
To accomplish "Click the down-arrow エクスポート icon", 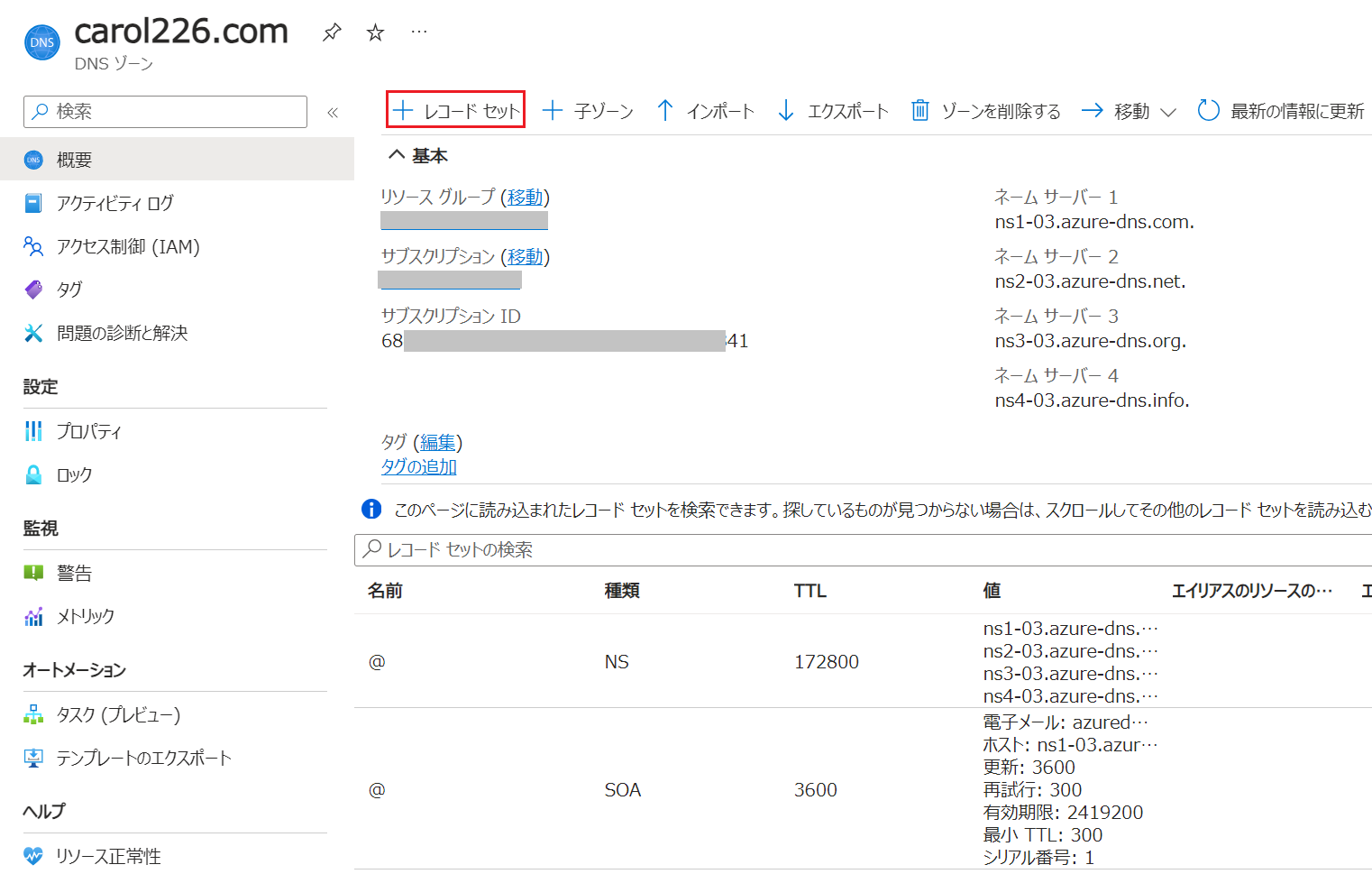I will 786,111.
